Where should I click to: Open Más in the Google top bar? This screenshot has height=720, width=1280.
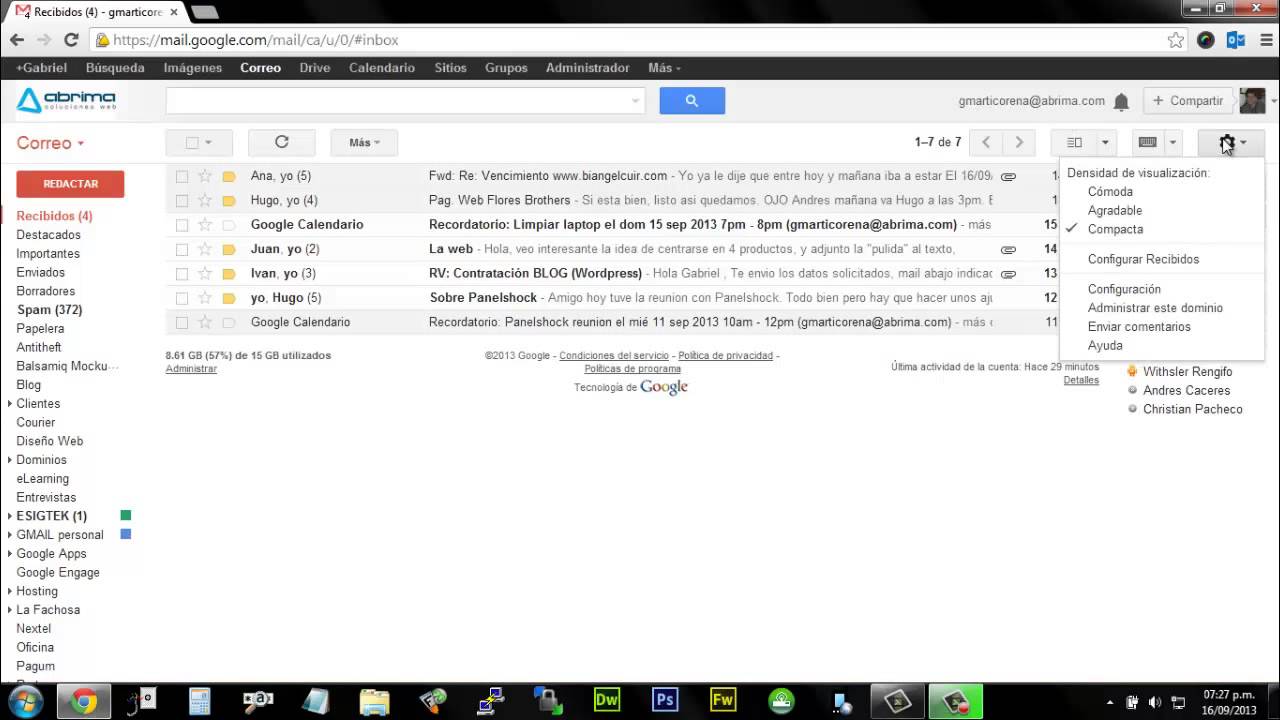(664, 68)
